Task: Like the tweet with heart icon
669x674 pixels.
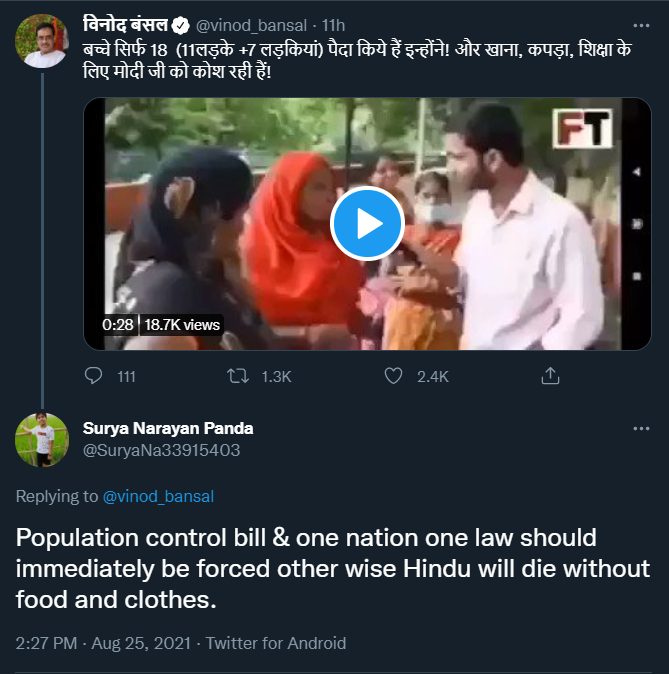Action: coord(393,376)
